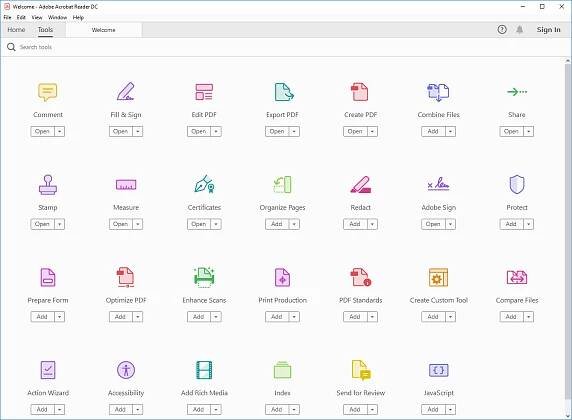Open the Window menu
Image resolution: width=572 pixels, height=420 pixels.
58,17
